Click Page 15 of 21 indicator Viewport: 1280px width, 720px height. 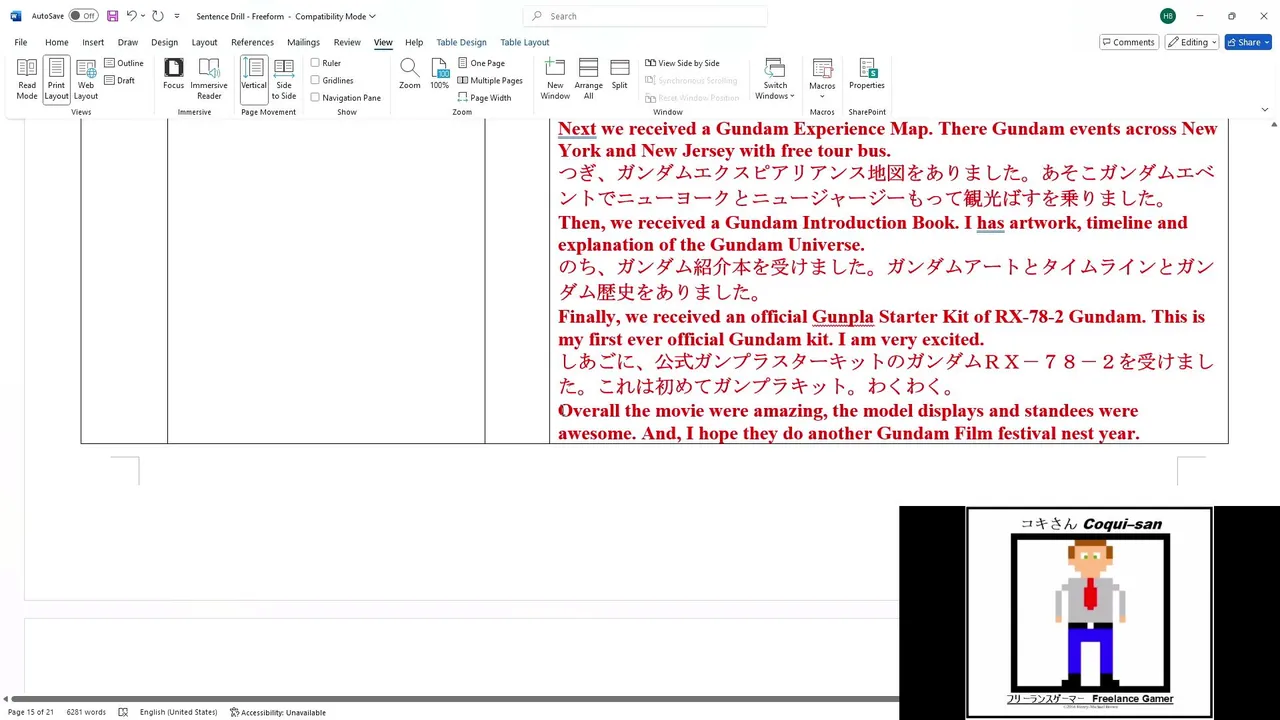31,712
